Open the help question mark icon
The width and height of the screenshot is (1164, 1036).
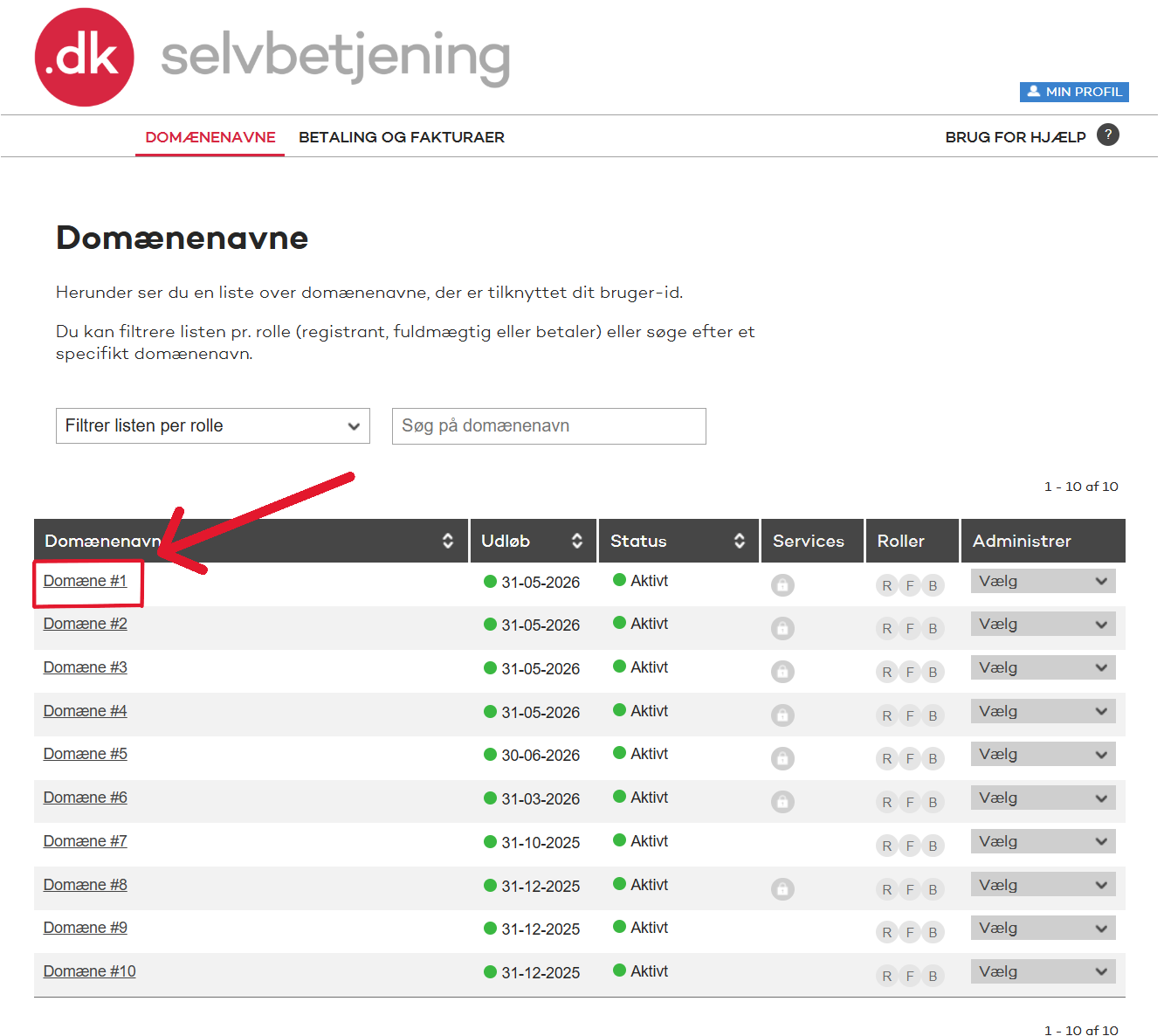(x=1108, y=135)
